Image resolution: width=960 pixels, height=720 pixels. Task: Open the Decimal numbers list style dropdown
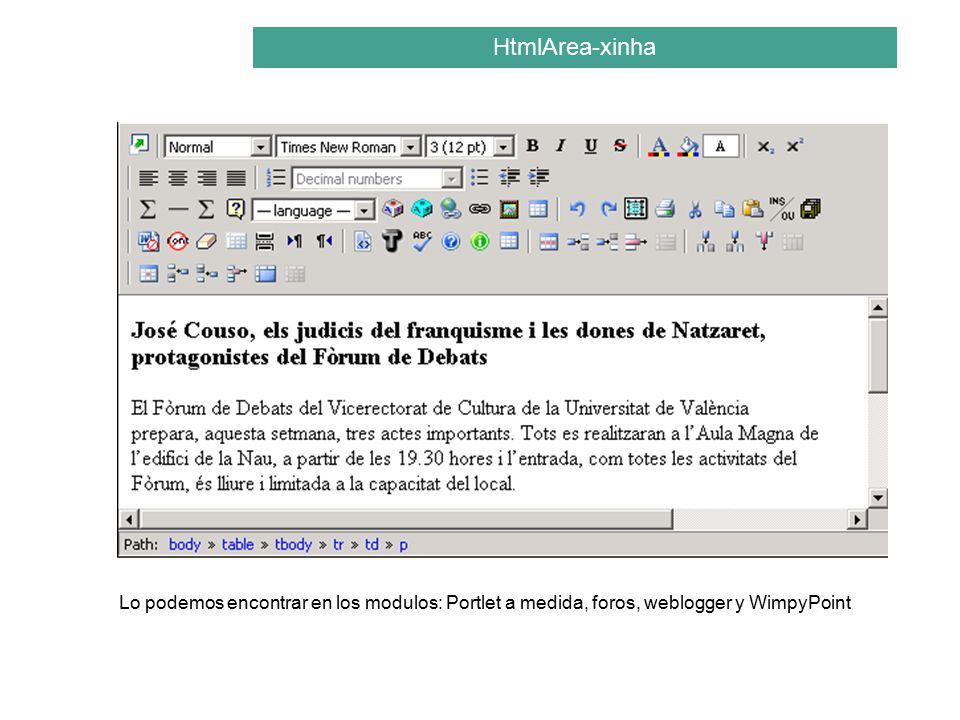pyautogui.click(x=377, y=179)
